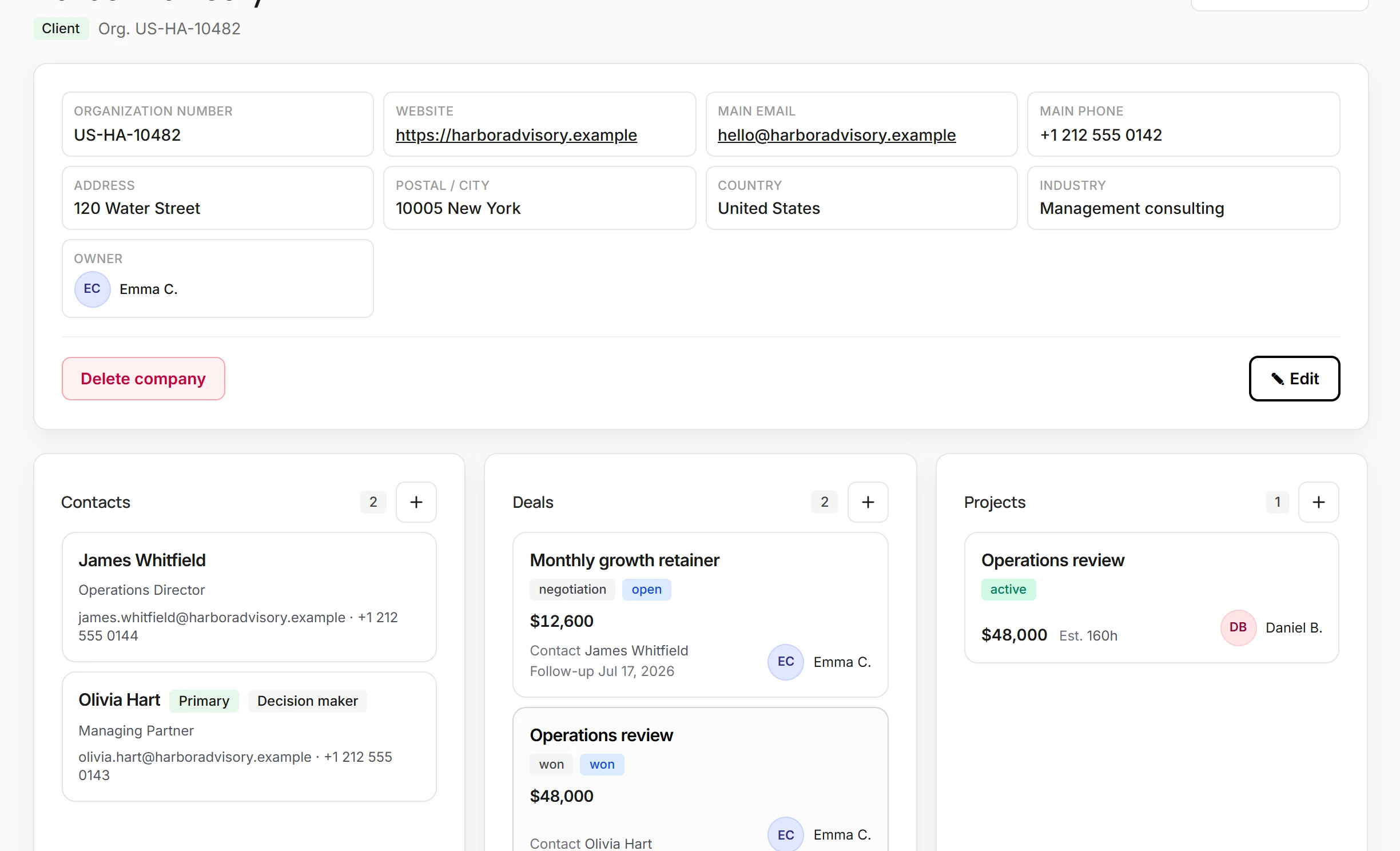Add a new project with plus icon
Viewport: 1400px width, 851px height.
click(1318, 502)
